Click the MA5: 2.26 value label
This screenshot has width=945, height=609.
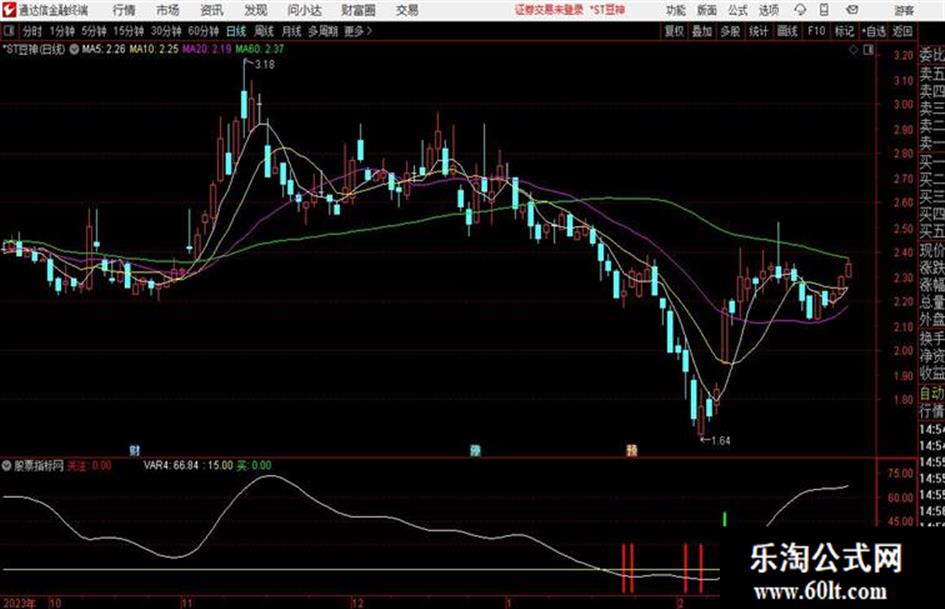tap(104, 49)
